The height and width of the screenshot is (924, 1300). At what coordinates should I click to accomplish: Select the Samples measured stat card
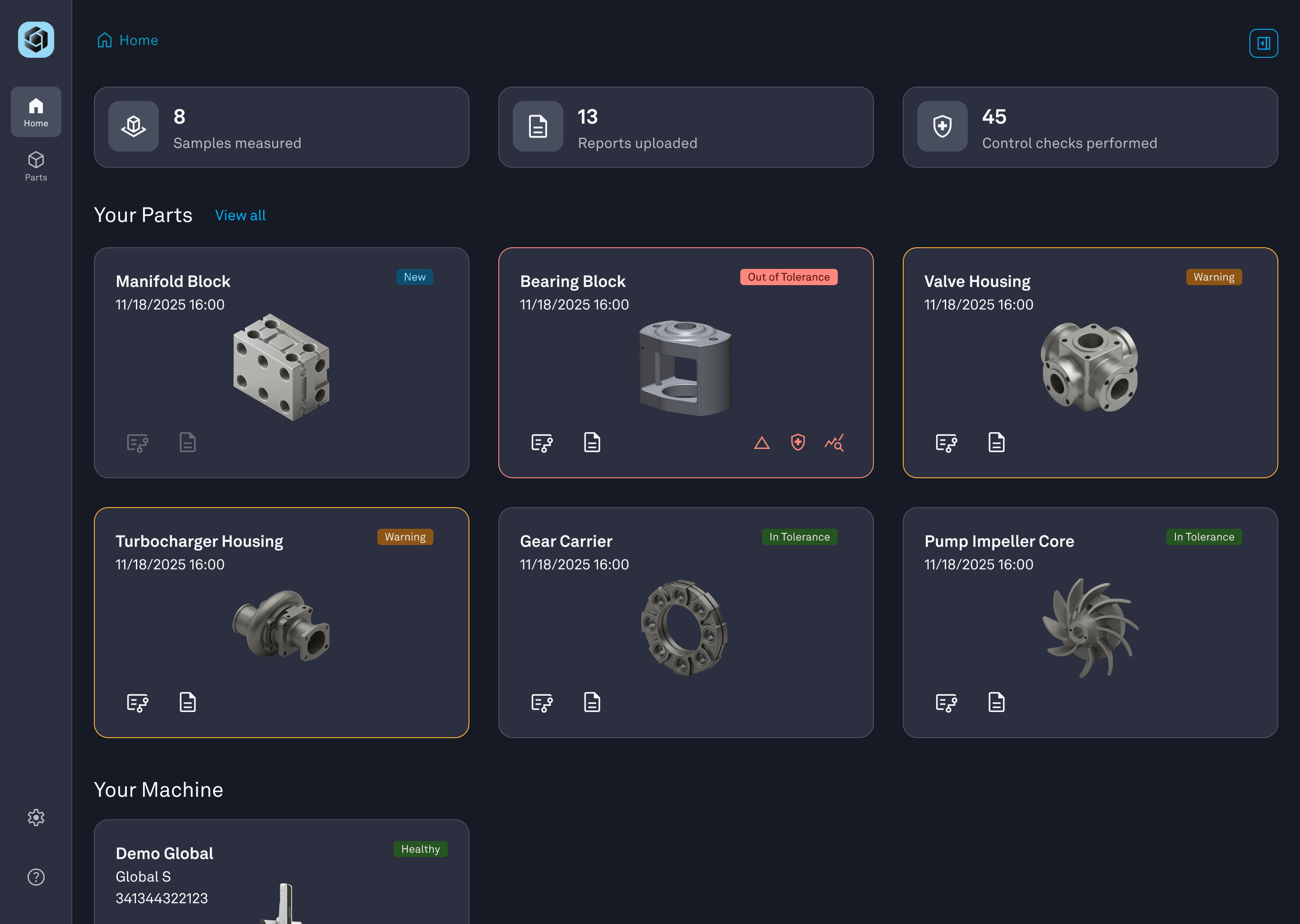(x=281, y=127)
